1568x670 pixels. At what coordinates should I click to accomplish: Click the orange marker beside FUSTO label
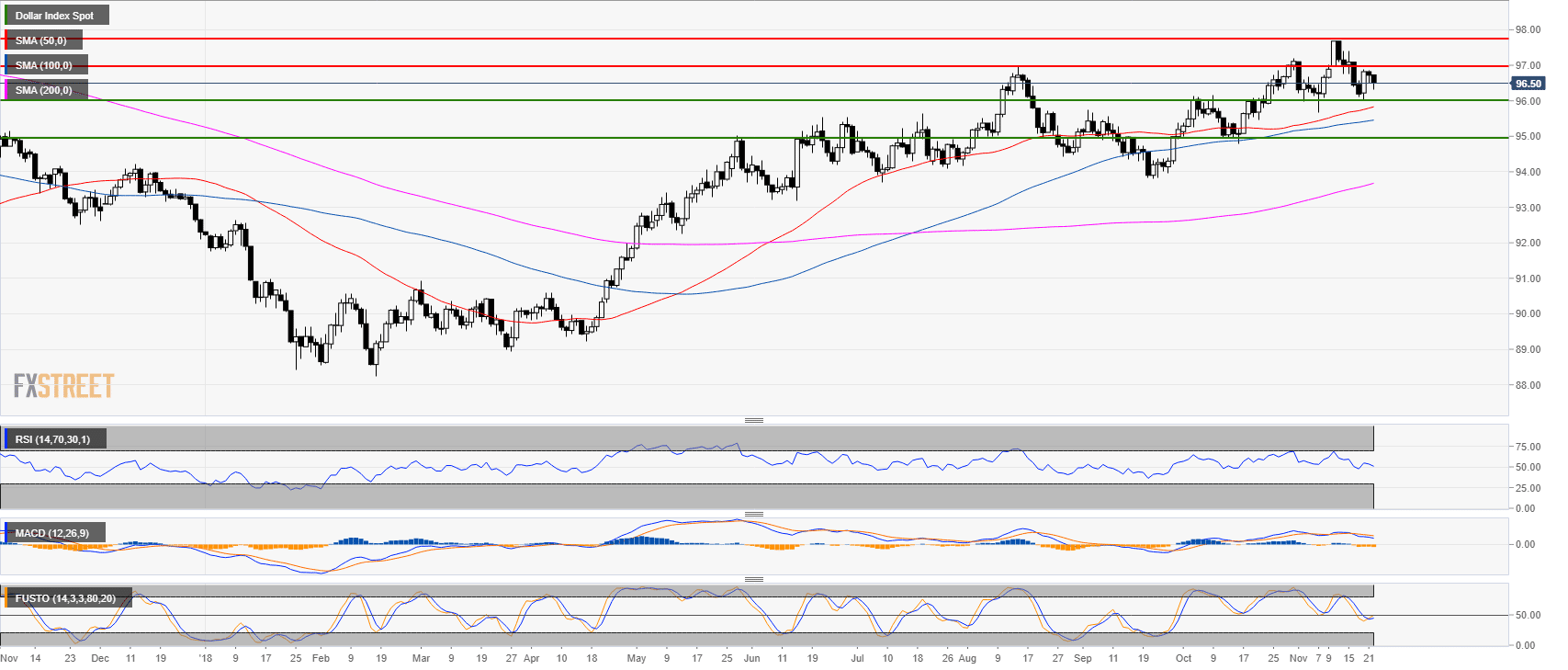[6, 598]
